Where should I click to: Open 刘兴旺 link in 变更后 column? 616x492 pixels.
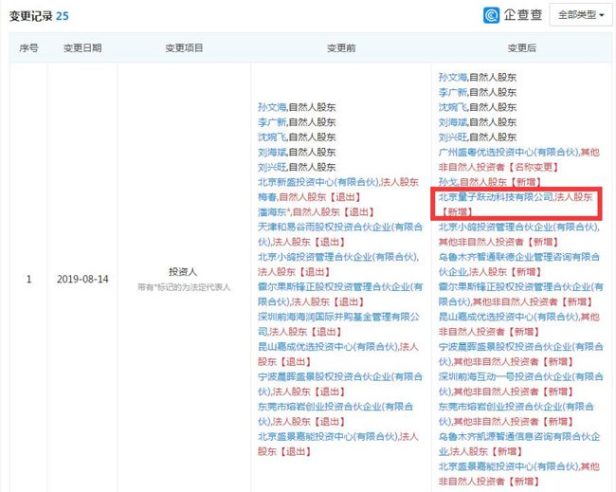(453, 137)
